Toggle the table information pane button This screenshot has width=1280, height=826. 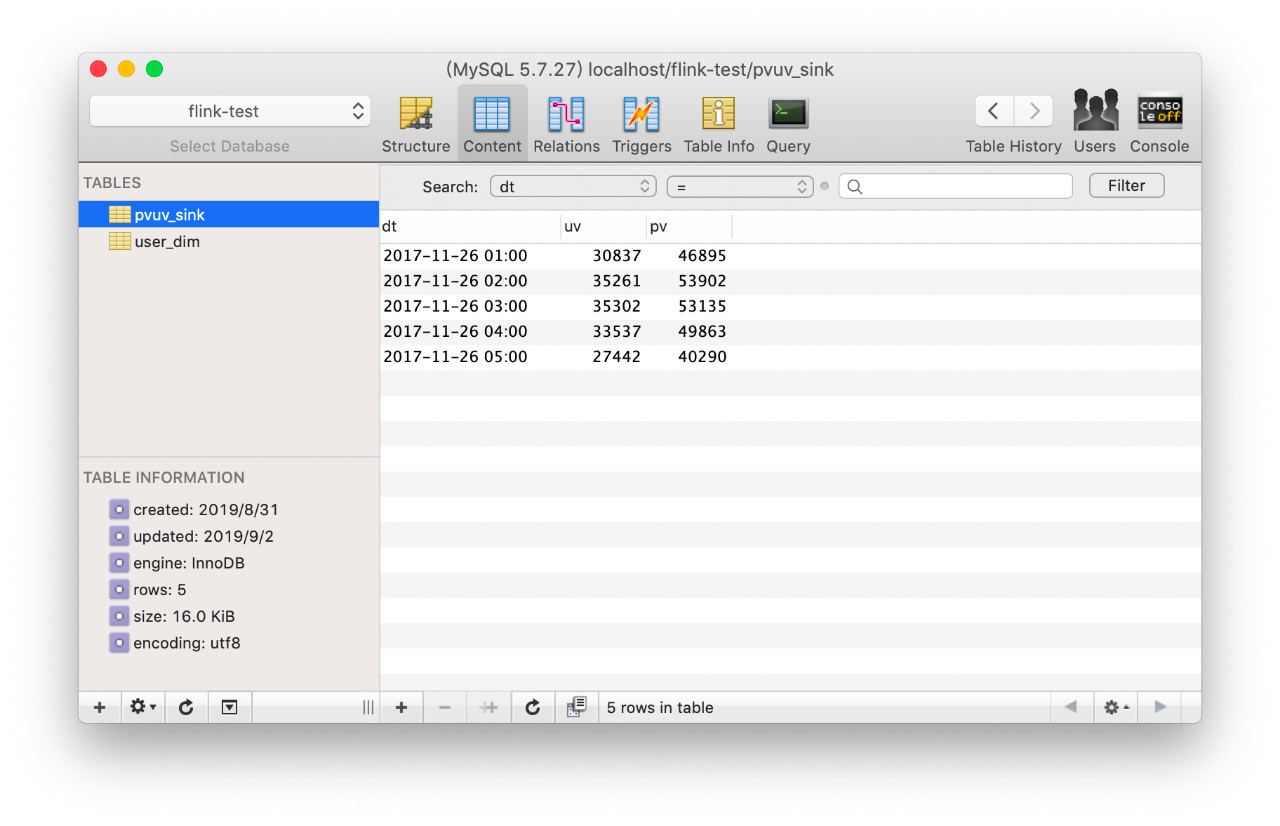click(229, 707)
